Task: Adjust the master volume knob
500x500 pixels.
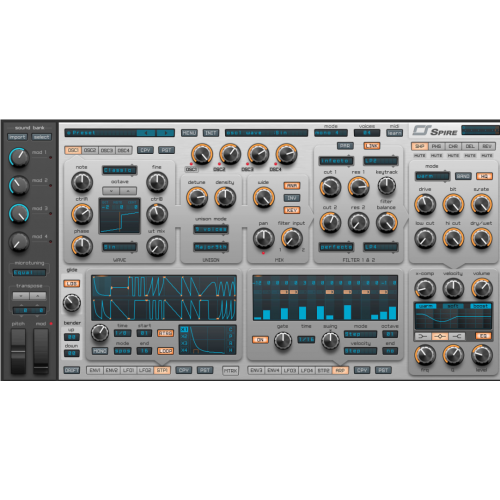Action: (x=482, y=288)
